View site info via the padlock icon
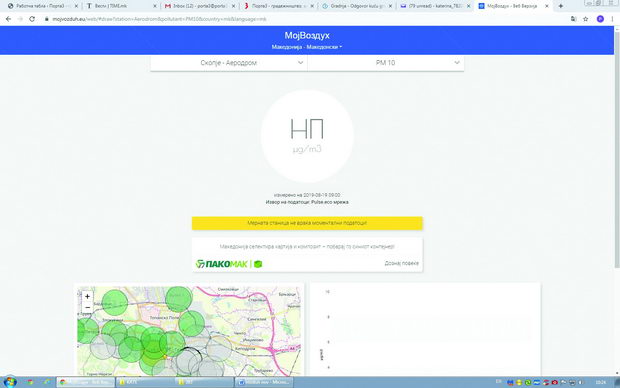The height and width of the screenshot is (388, 620). 47,19
